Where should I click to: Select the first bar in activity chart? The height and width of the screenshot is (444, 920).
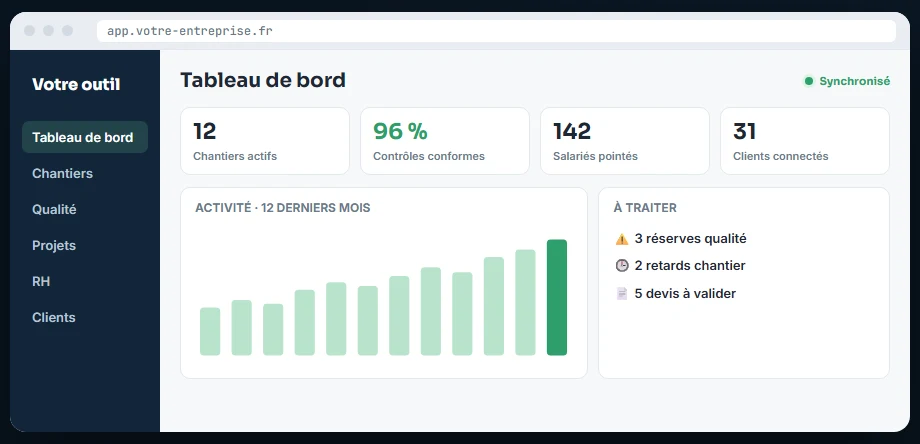click(x=210, y=331)
